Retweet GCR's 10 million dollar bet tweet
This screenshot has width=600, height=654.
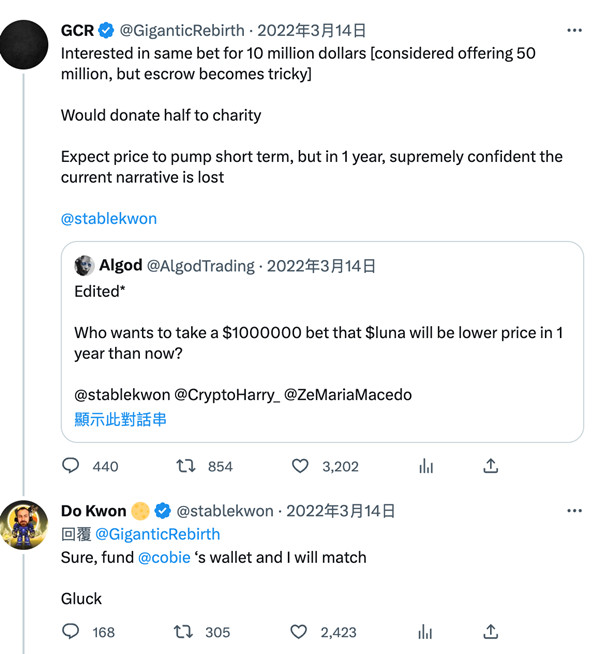coord(186,466)
